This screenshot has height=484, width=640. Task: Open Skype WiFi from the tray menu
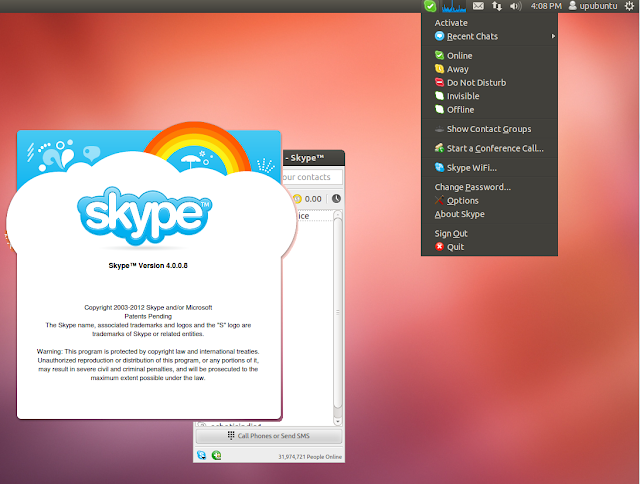pyautogui.click(x=489, y=168)
